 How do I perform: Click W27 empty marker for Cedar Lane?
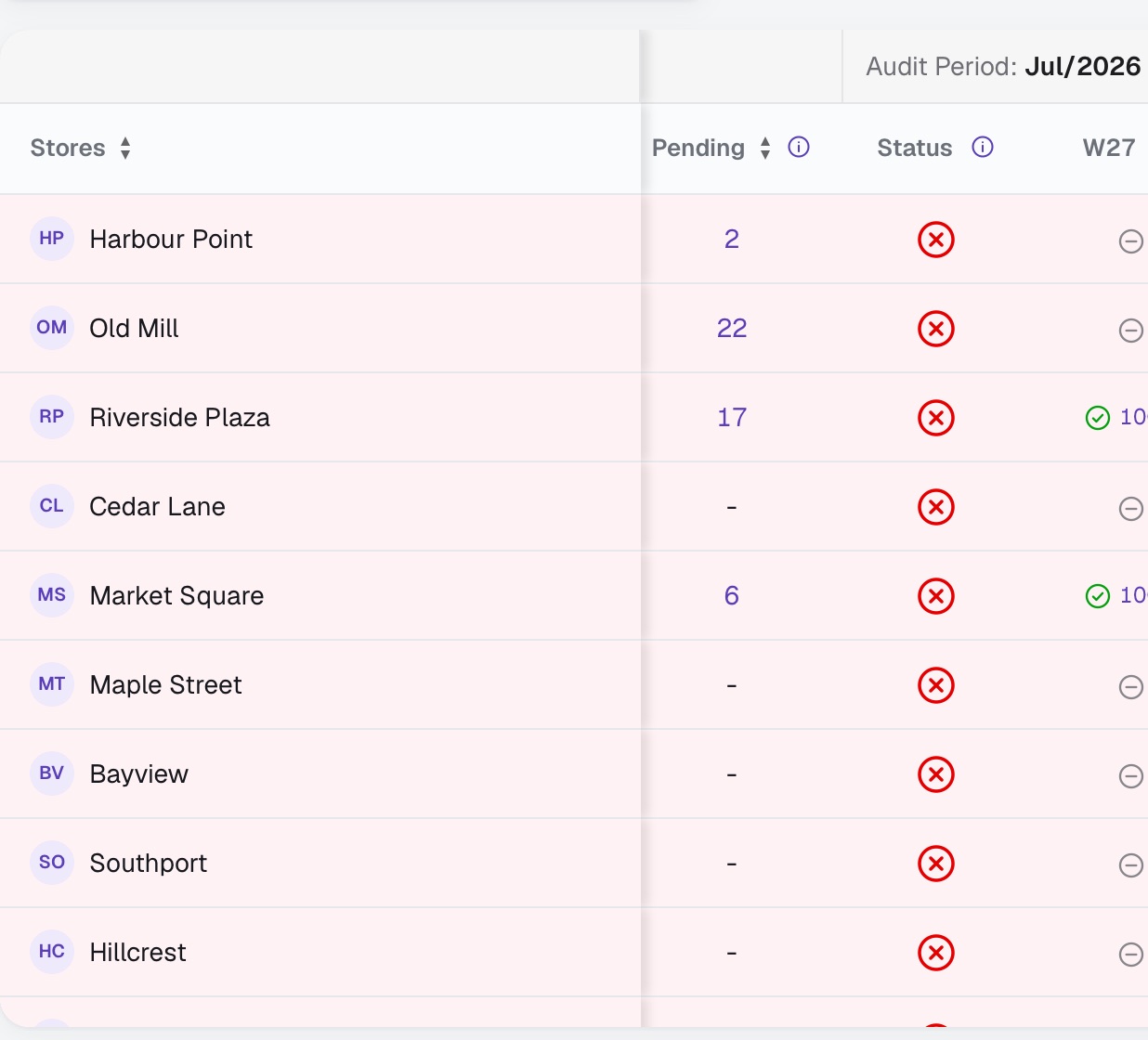click(x=1130, y=509)
